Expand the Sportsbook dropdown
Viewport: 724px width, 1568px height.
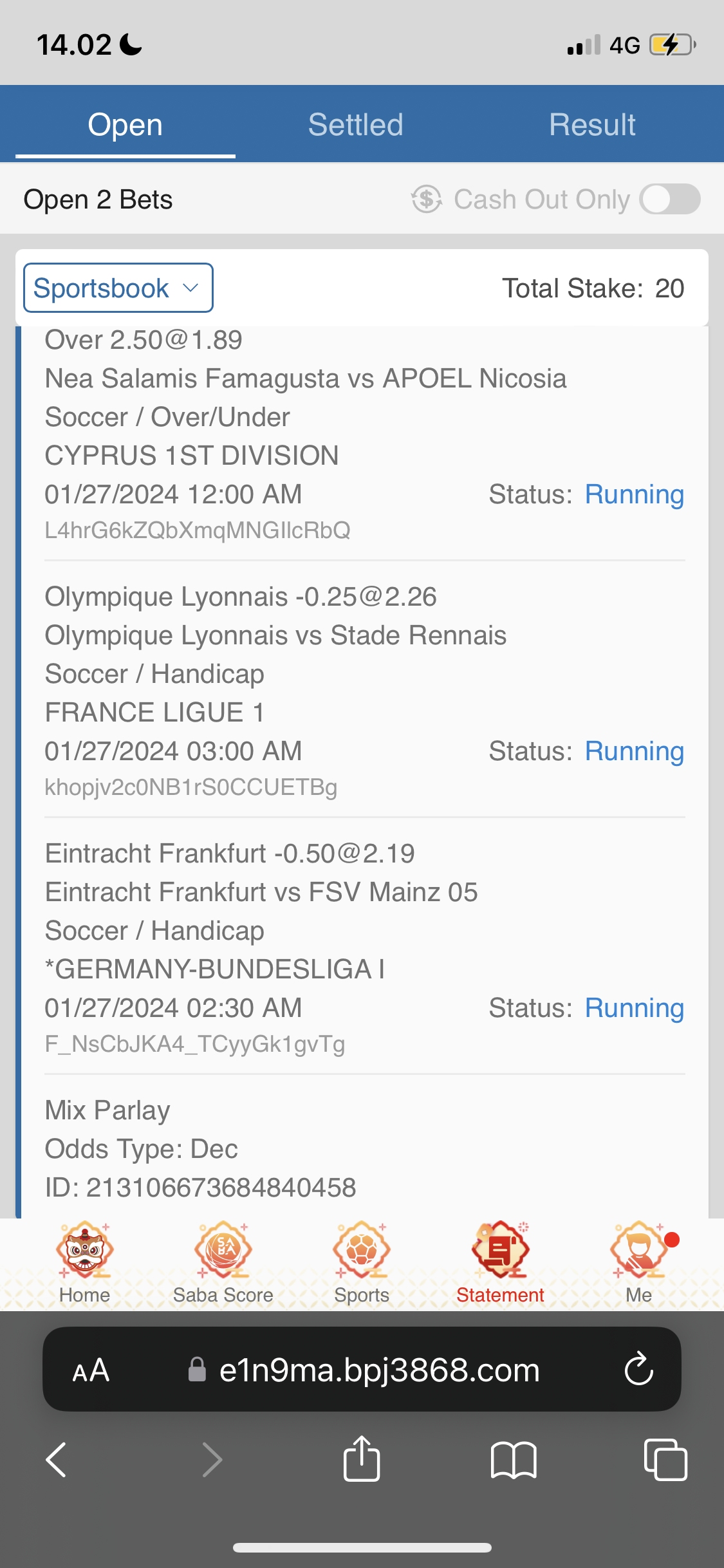point(118,288)
